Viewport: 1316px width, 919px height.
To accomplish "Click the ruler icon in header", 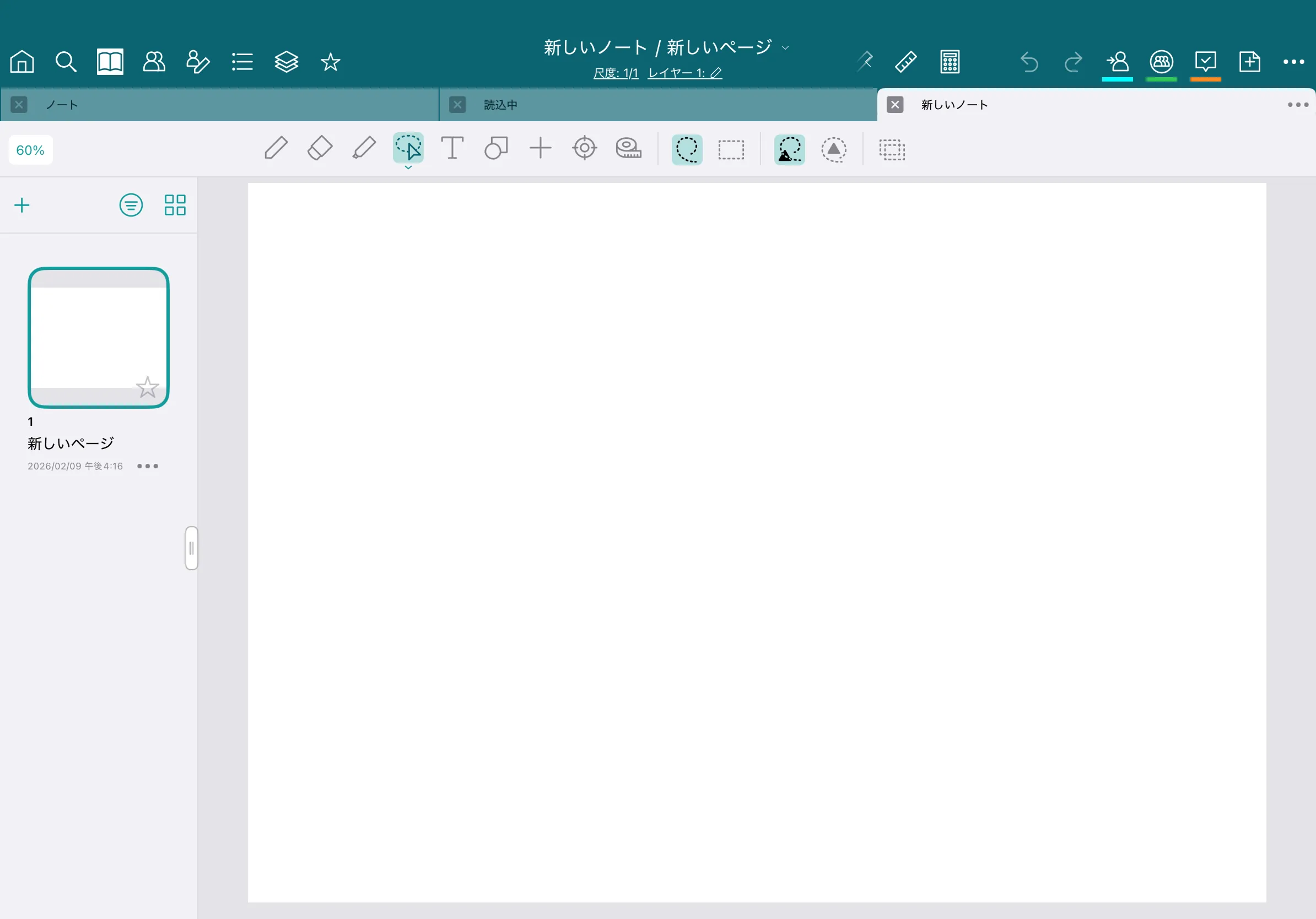I will click(x=905, y=62).
